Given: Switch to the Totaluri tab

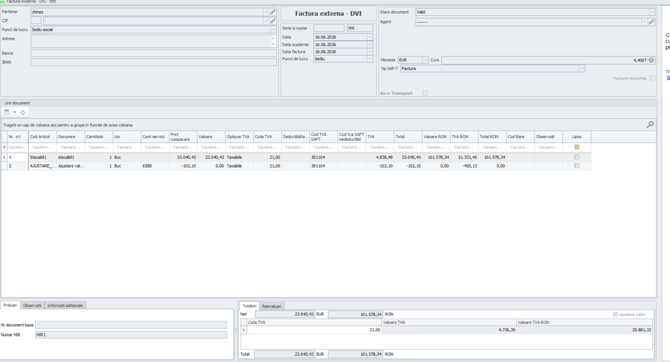Looking at the screenshot, I should (250, 306).
